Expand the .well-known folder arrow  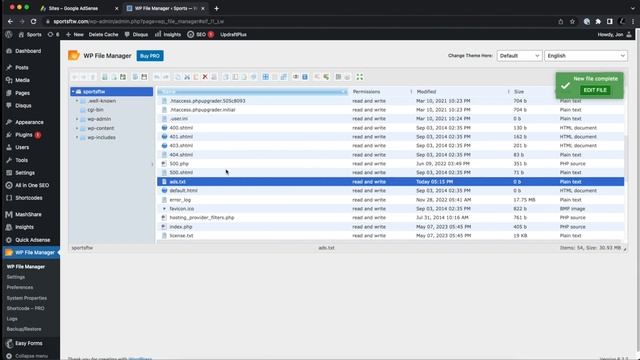[x=77, y=101]
